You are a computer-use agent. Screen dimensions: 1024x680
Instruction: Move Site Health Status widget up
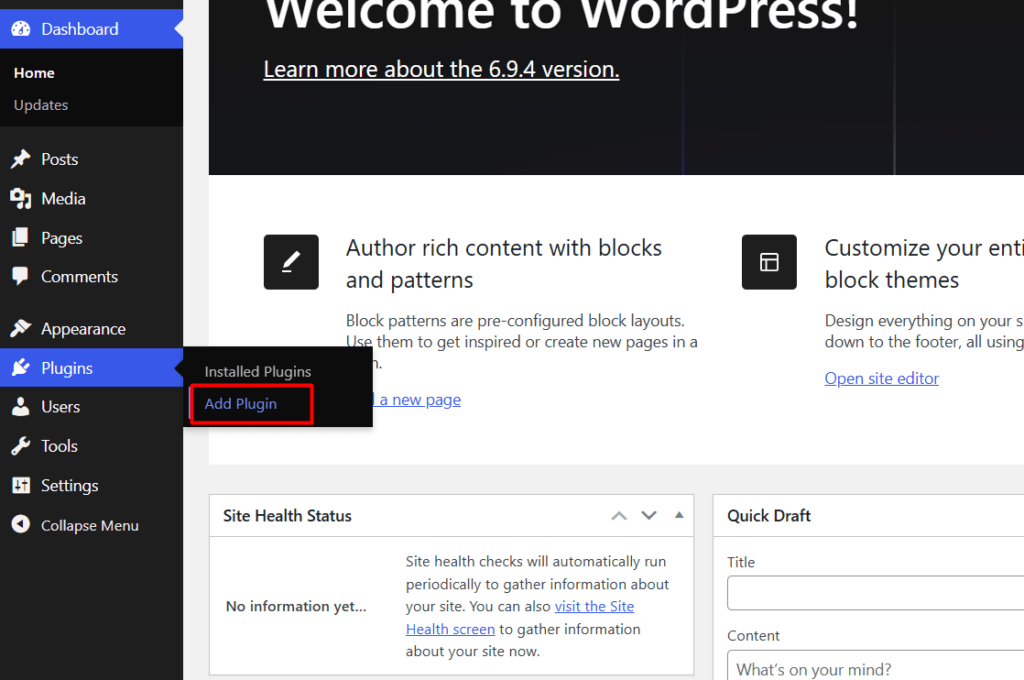(619, 515)
